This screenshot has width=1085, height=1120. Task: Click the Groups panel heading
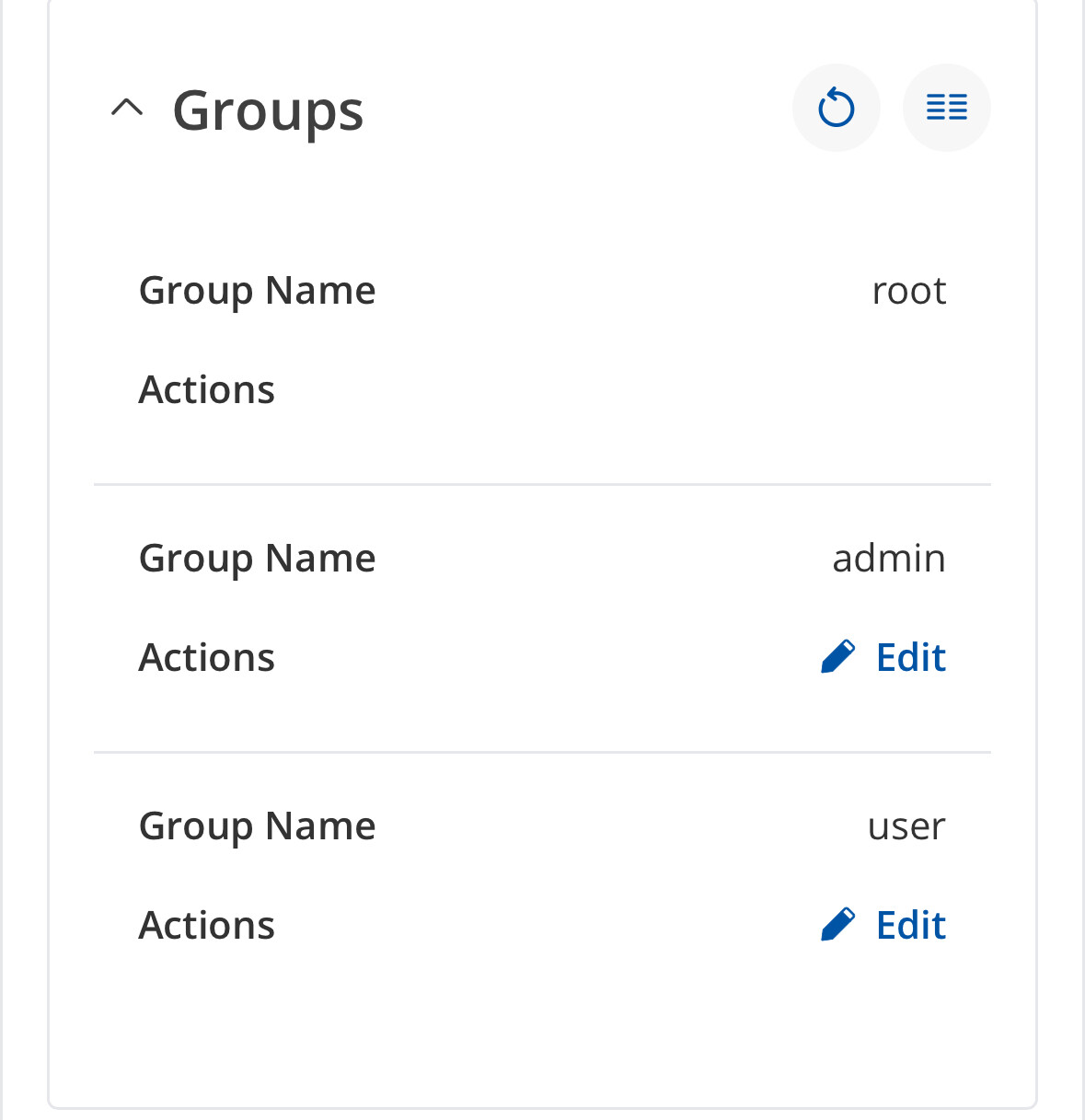pos(268,110)
